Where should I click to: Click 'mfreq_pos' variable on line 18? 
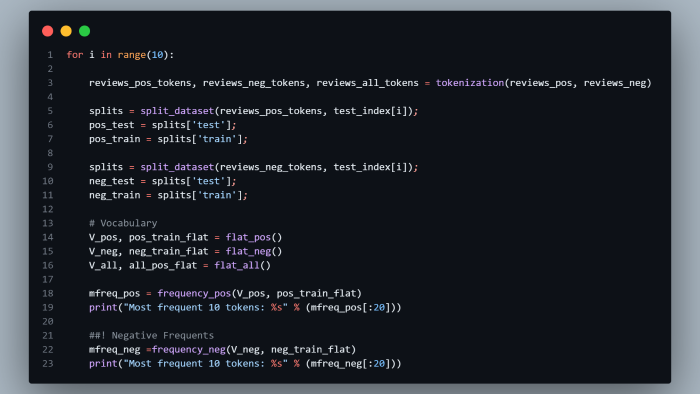(x=114, y=294)
